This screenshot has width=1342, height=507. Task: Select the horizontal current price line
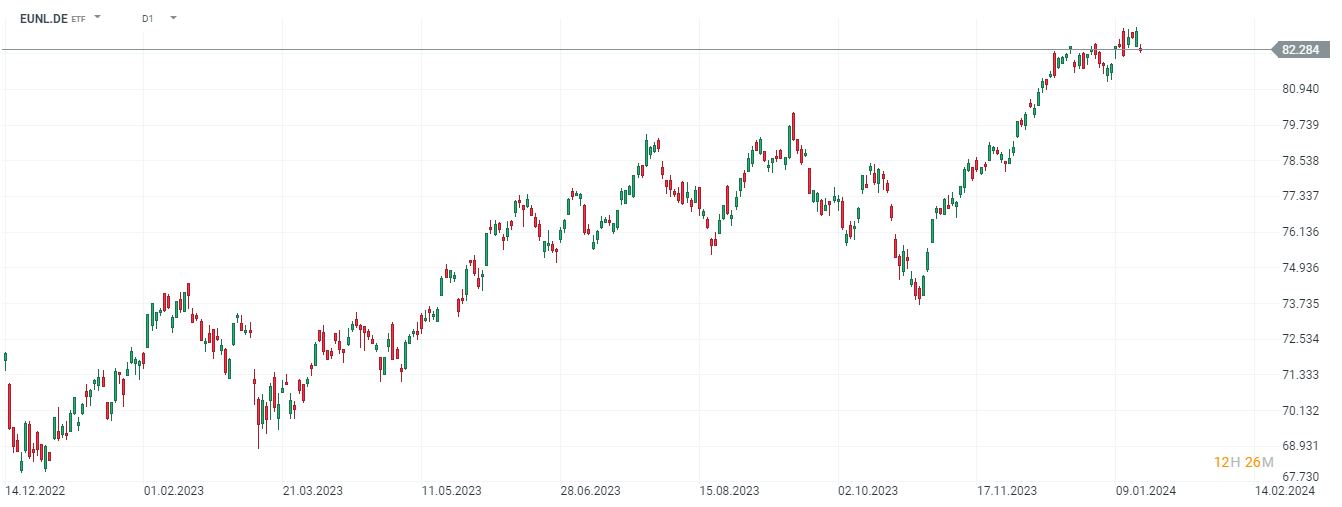click(x=600, y=49)
